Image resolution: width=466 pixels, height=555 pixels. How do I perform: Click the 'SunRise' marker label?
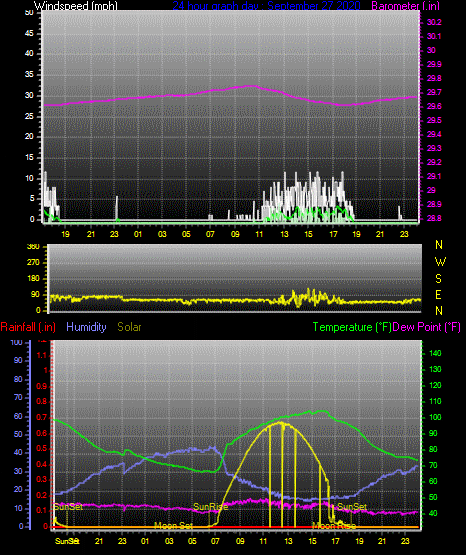[211, 507]
